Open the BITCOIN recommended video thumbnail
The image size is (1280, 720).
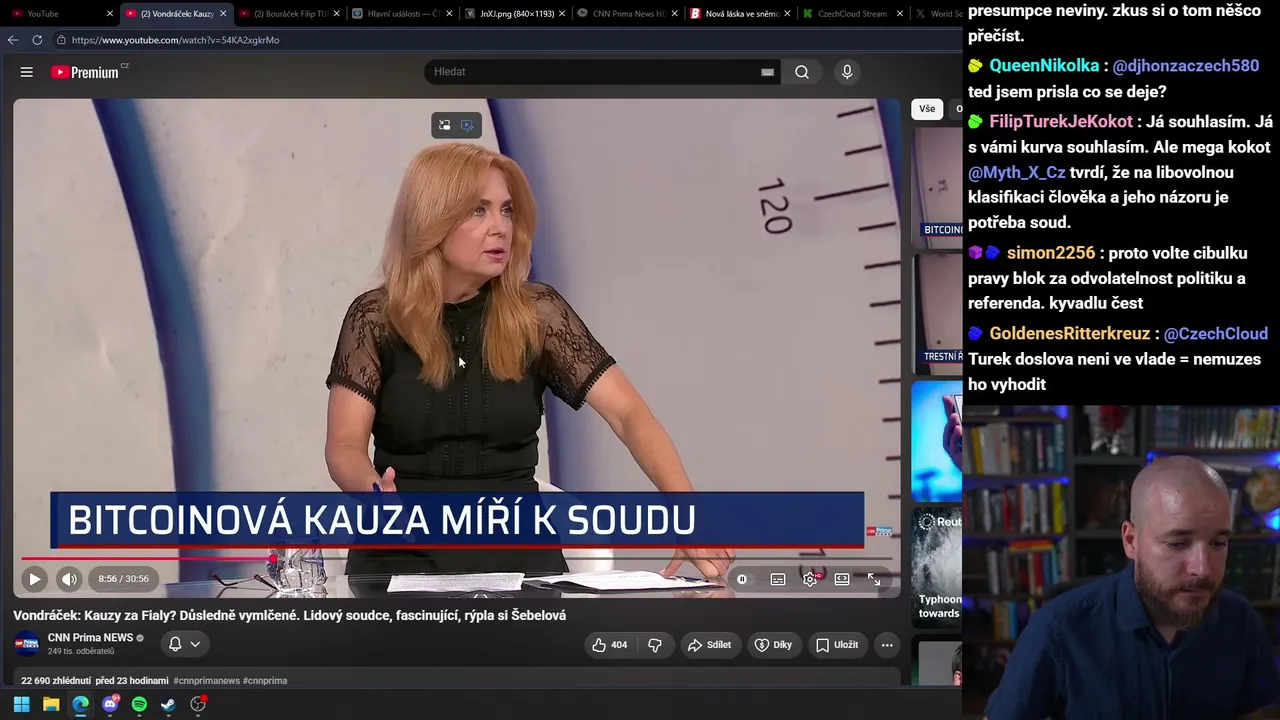tap(937, 186)
